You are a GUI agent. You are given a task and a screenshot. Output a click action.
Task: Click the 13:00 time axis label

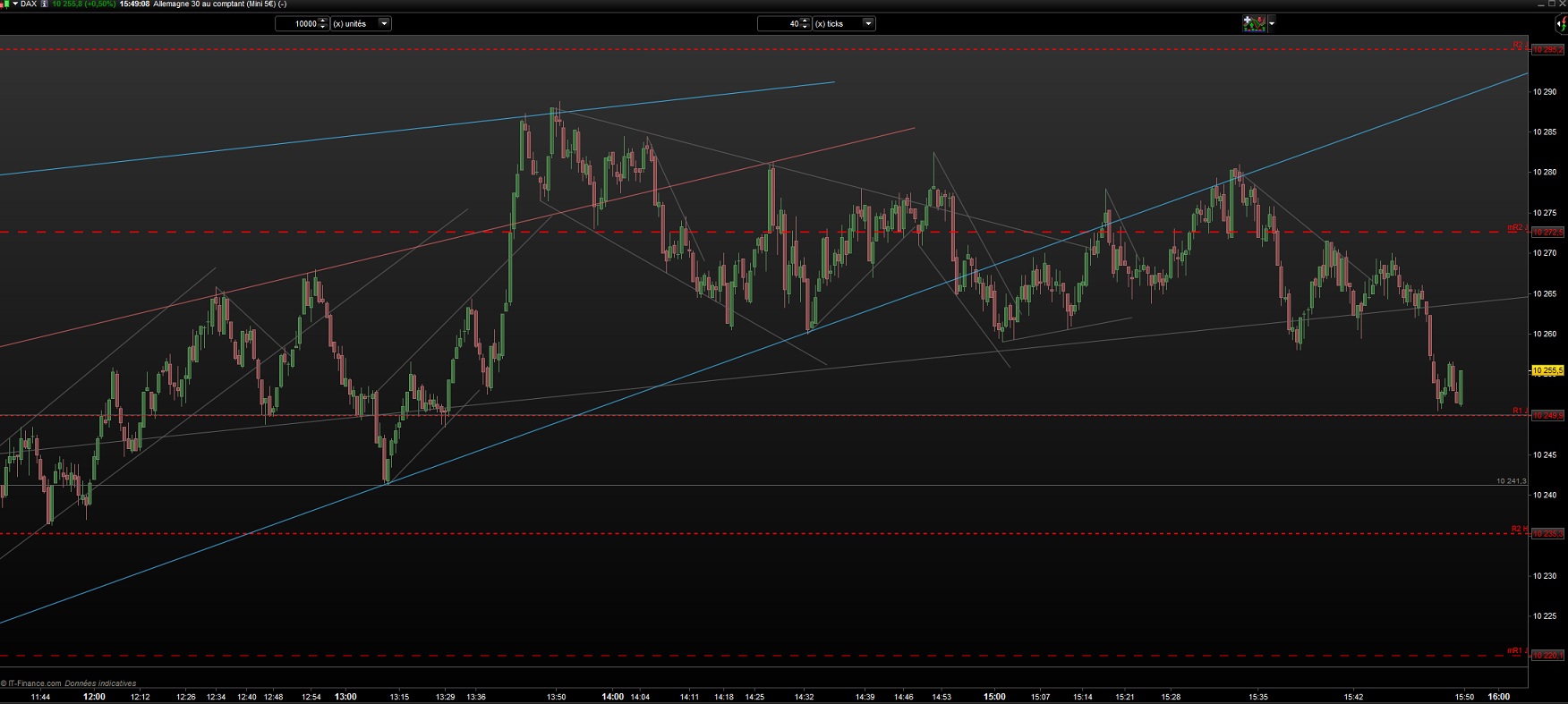[345, 697]
